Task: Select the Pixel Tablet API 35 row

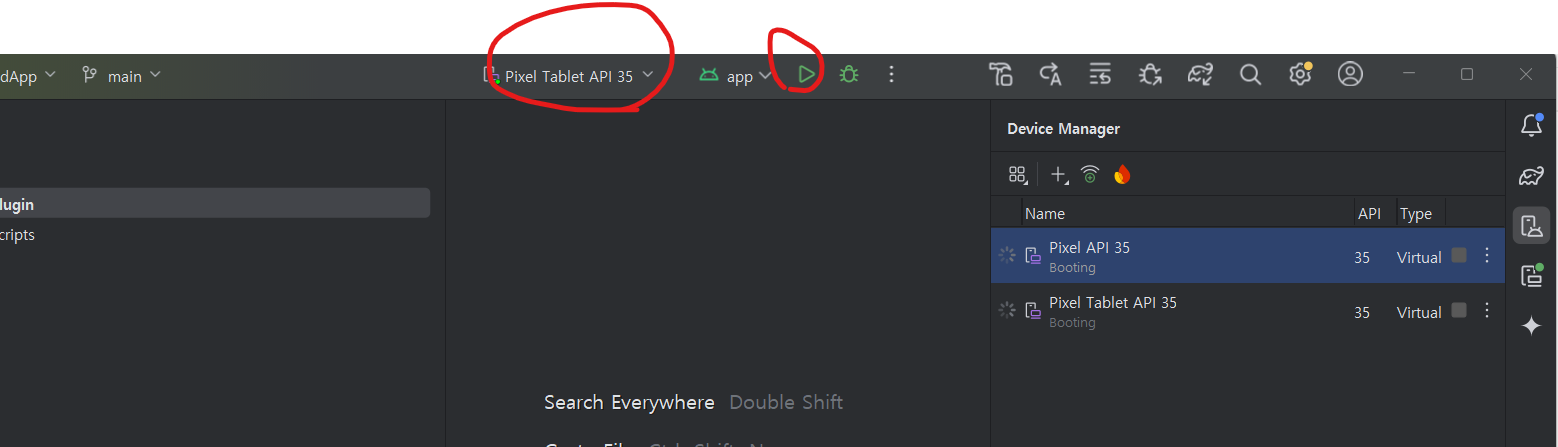Action: [1248, 311]
